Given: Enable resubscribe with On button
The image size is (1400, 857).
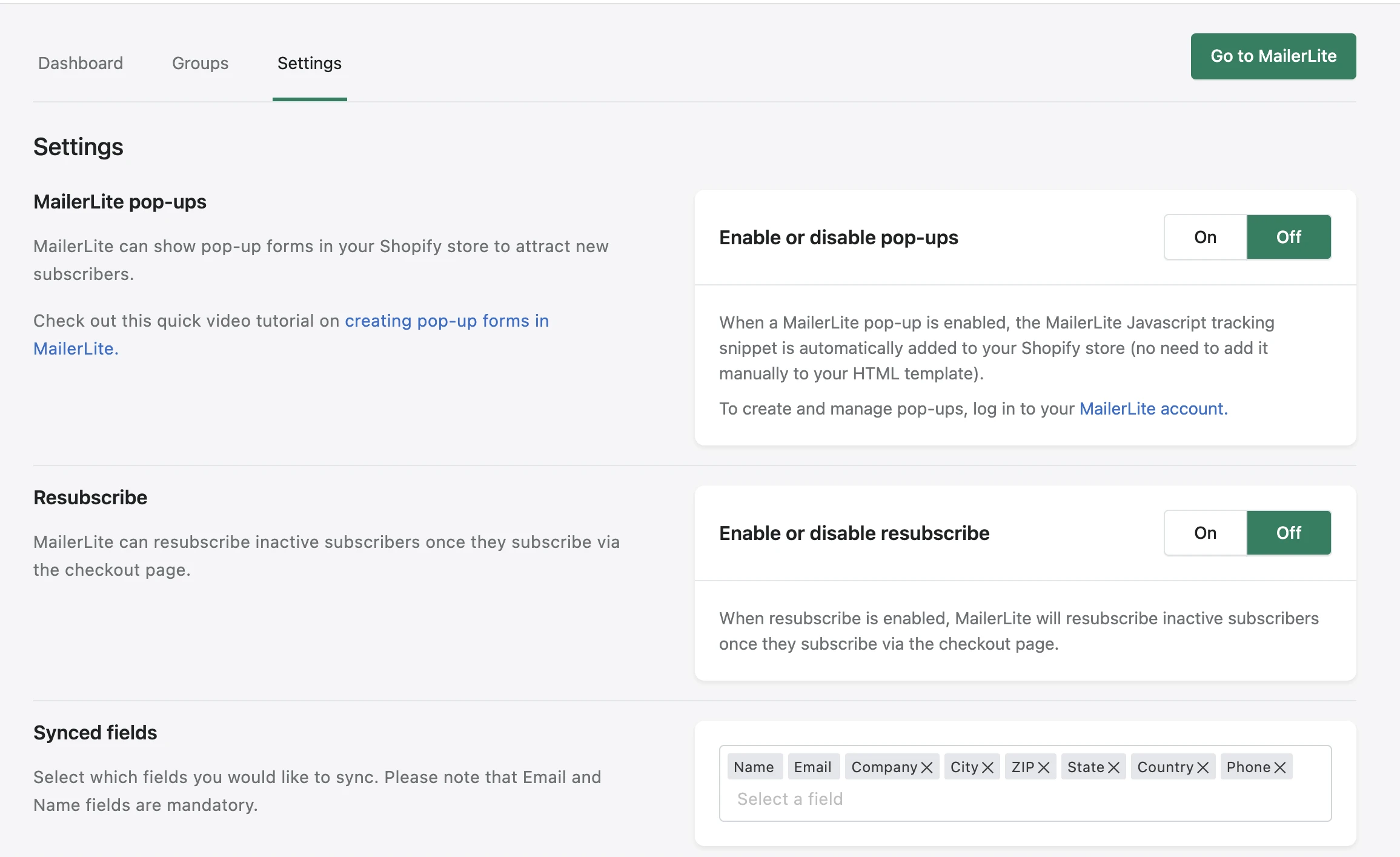Looking at the screenshot, I should [x=1205, y=533].
